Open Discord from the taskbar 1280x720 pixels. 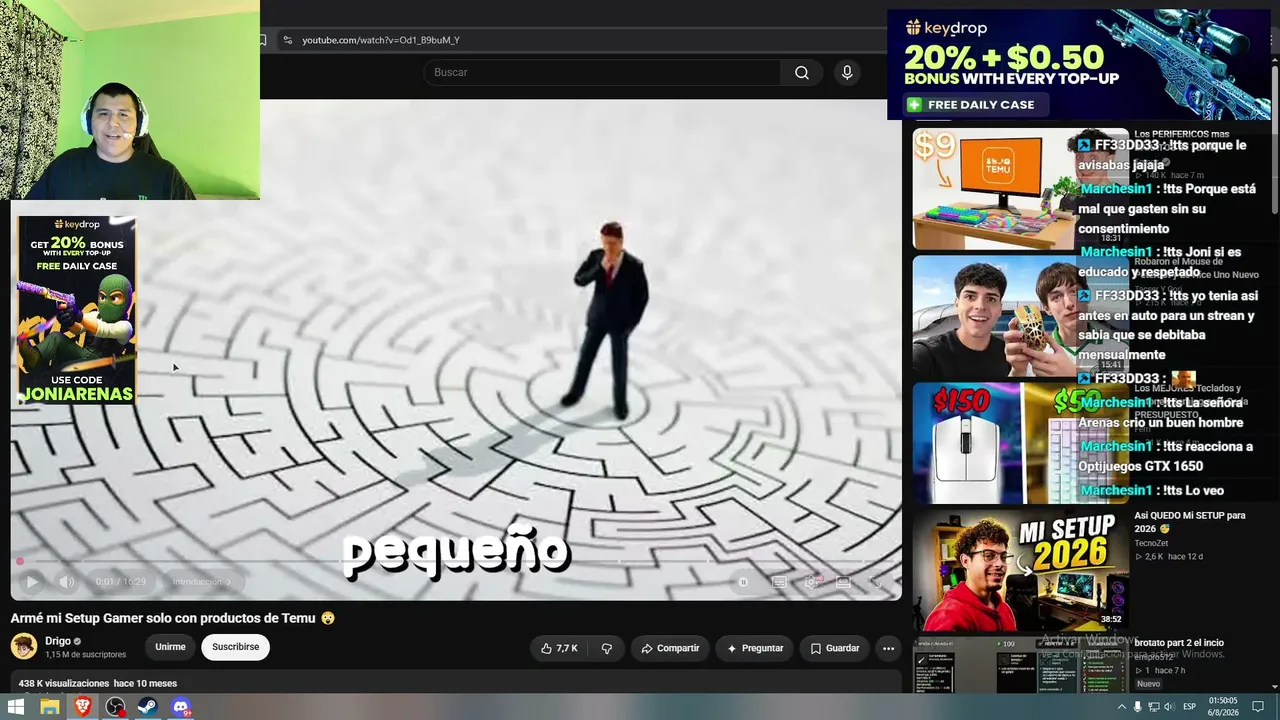(181, 707)
